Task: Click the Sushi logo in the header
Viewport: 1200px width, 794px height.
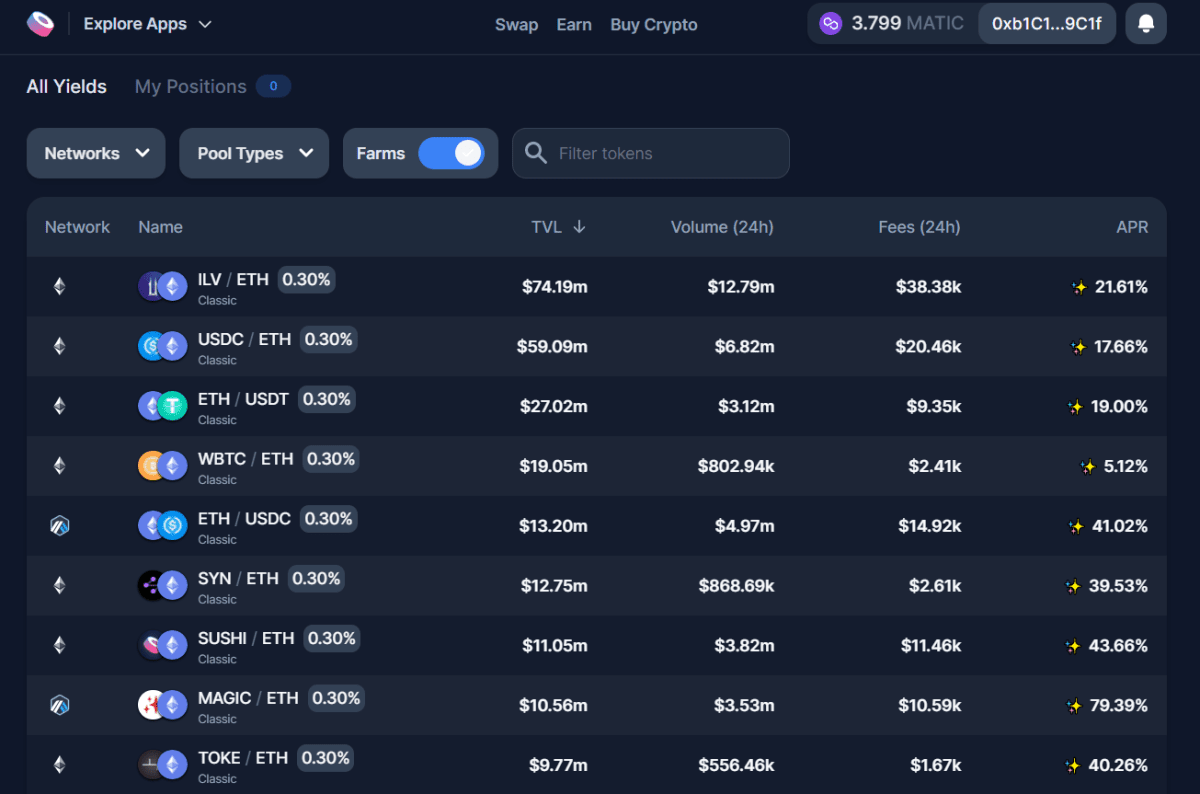Action: (x=41, y=24)
